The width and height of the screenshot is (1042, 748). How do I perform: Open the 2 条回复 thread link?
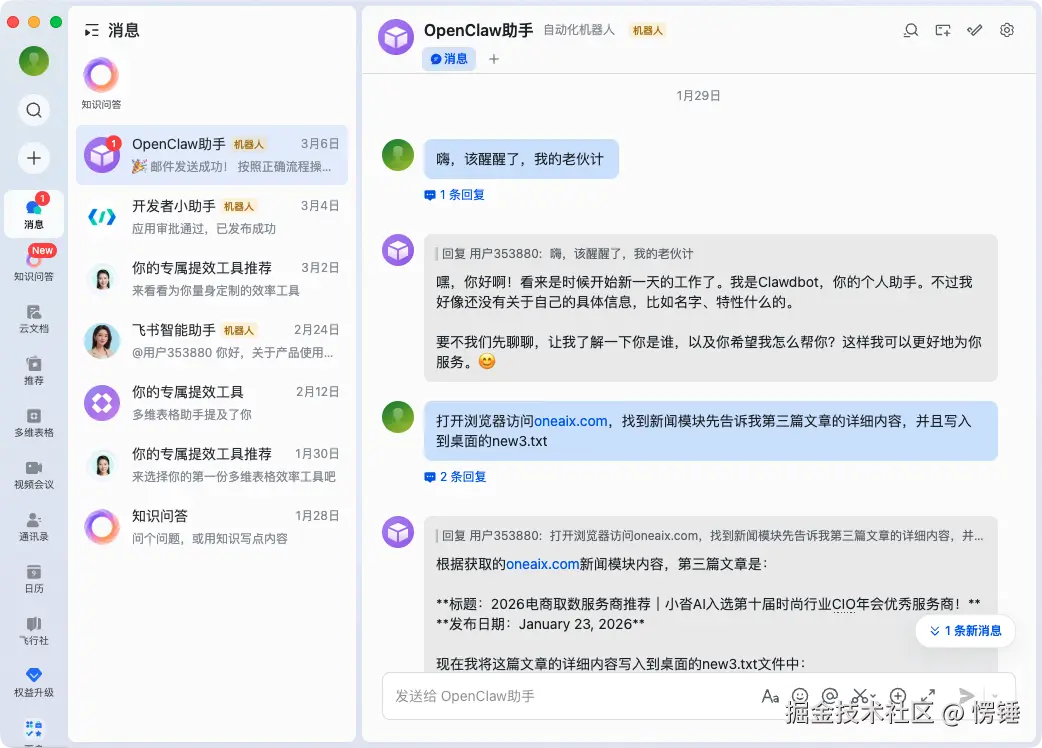click(455, 477)
